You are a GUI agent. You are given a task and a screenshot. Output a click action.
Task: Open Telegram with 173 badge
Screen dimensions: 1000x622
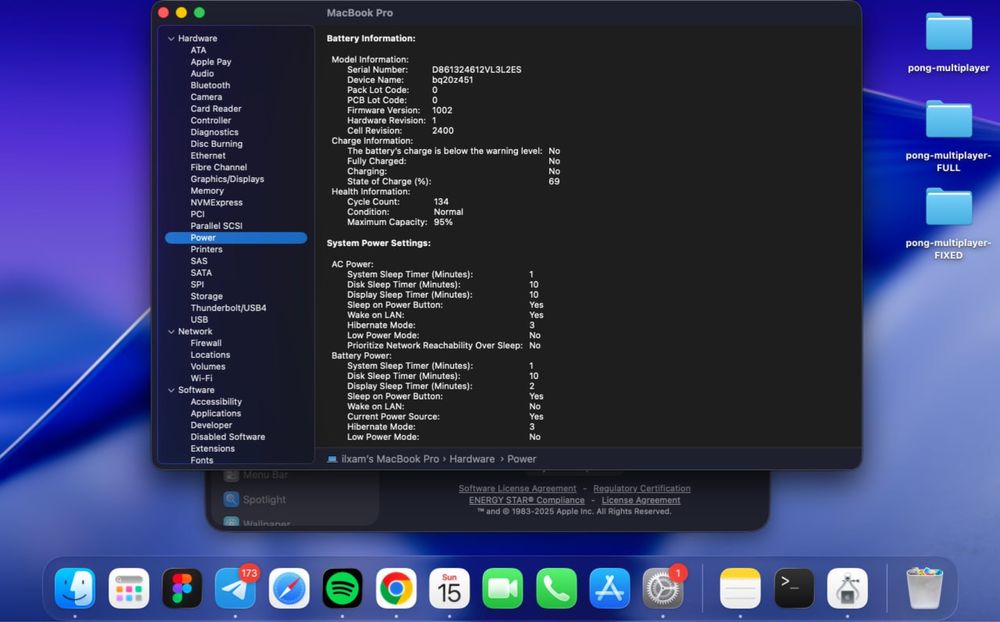coord(235,588)
